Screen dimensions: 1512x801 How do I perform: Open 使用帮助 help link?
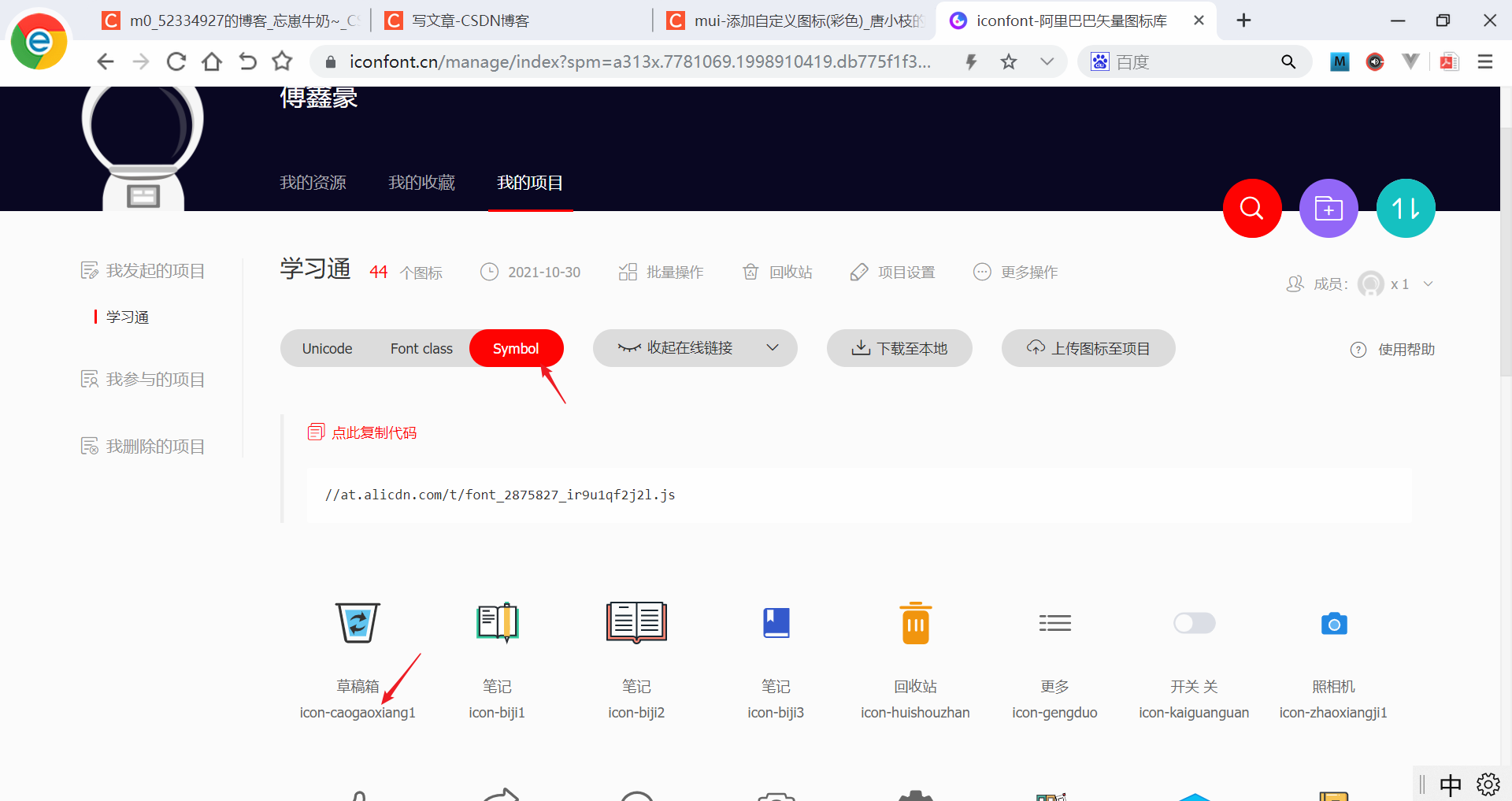point(1392,349)
